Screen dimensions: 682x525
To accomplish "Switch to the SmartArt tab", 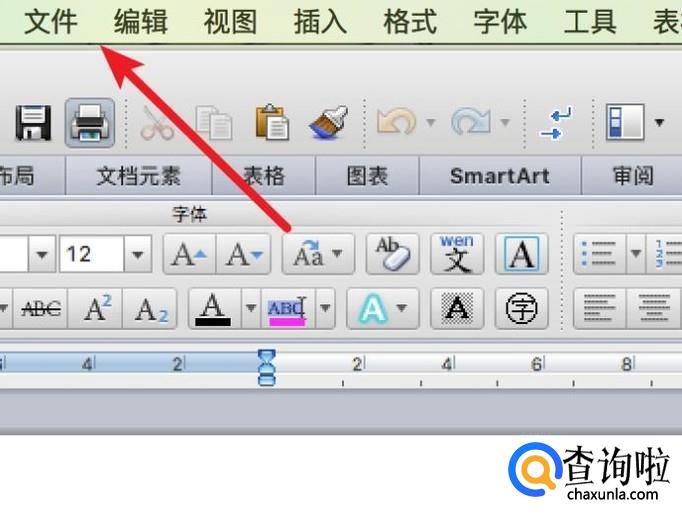I will (500, 176).
